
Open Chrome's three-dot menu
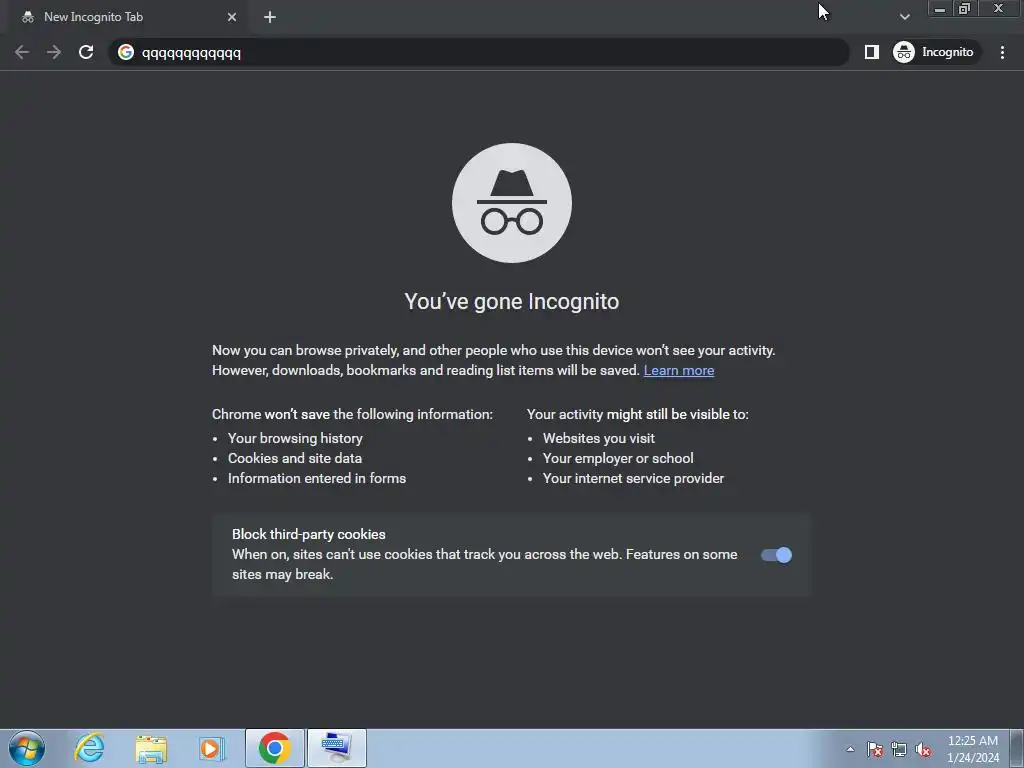(1002, 52)
